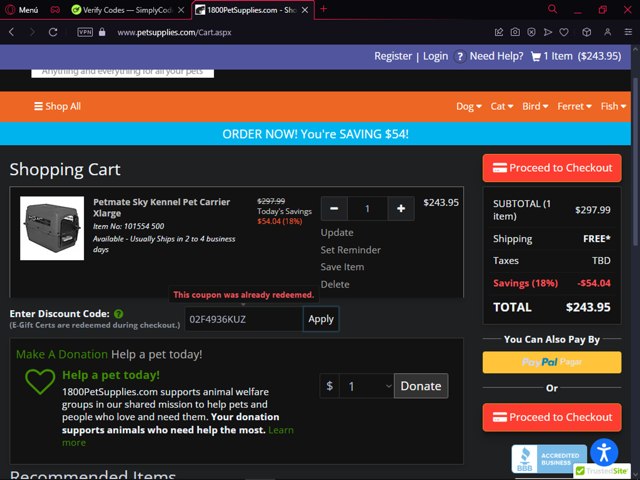Click the send flow arrow icon
Screen dimensions: 640x480
pyautogui.click(x=548, y=32)
